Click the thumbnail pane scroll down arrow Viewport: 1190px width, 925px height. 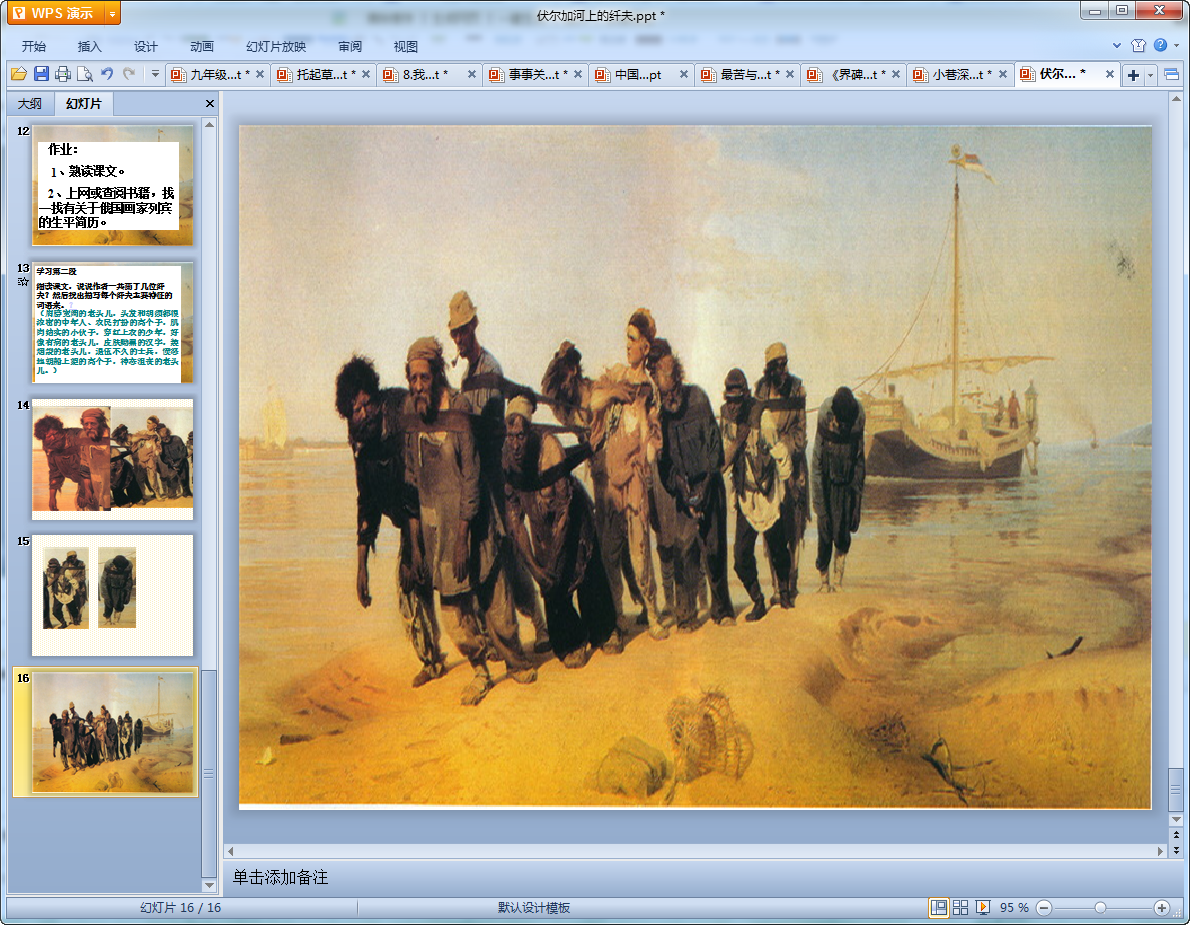[209, 886]
